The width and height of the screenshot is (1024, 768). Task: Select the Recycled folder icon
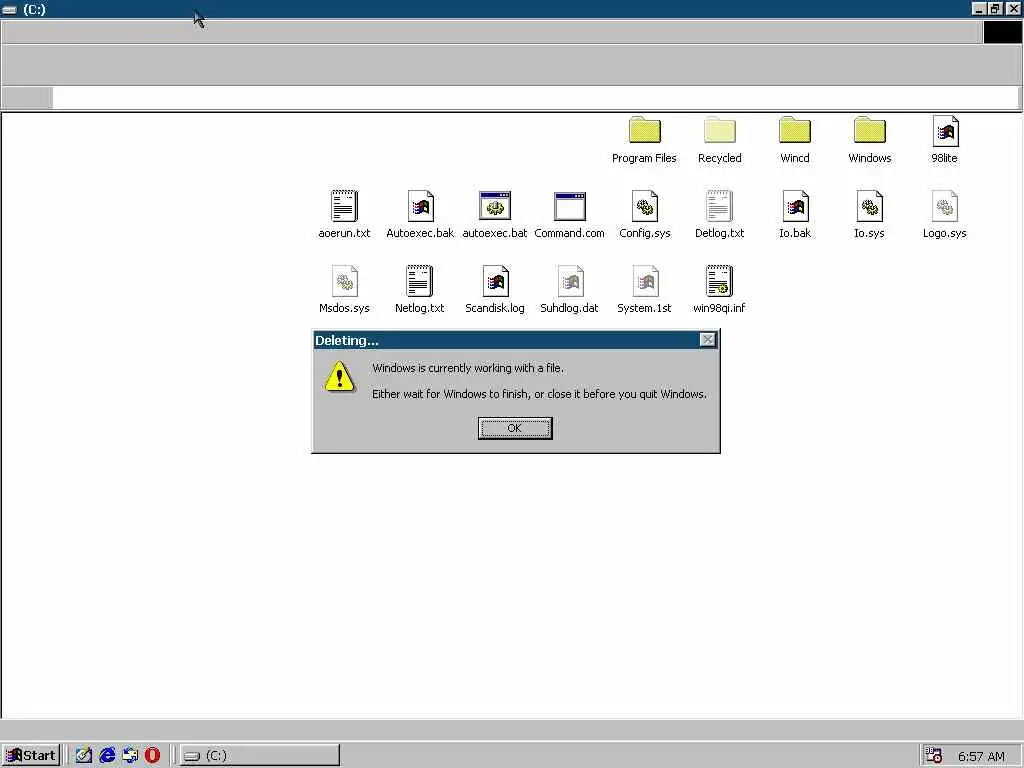coord(720,130)
